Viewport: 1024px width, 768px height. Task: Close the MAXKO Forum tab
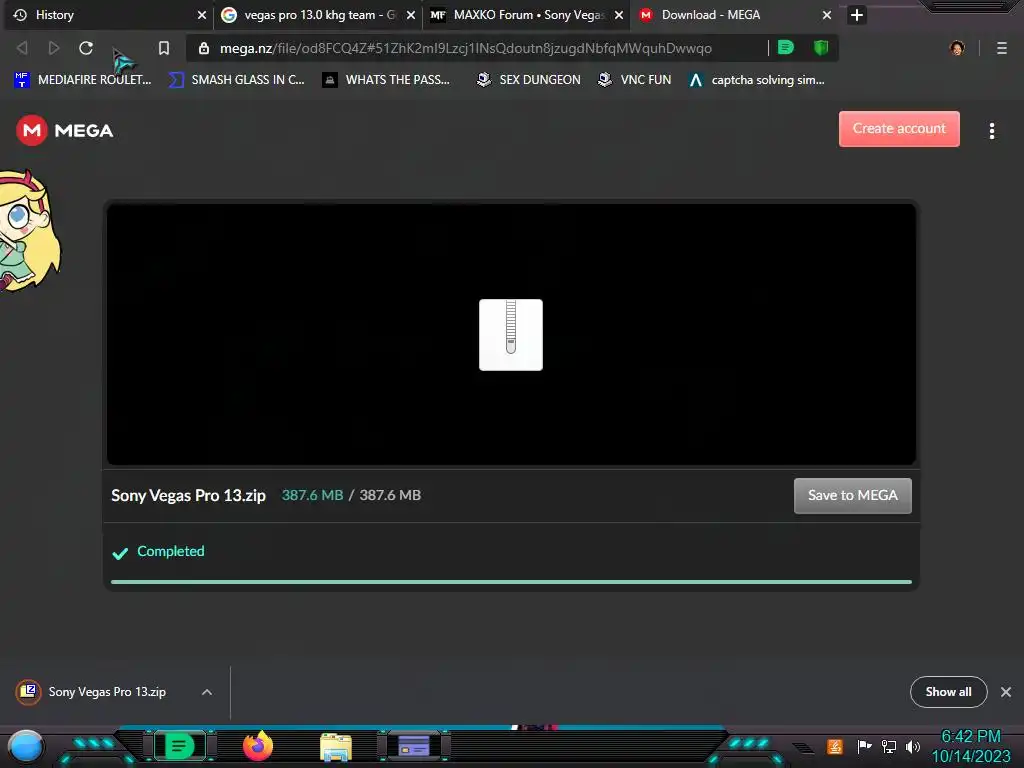click(618, 15)
